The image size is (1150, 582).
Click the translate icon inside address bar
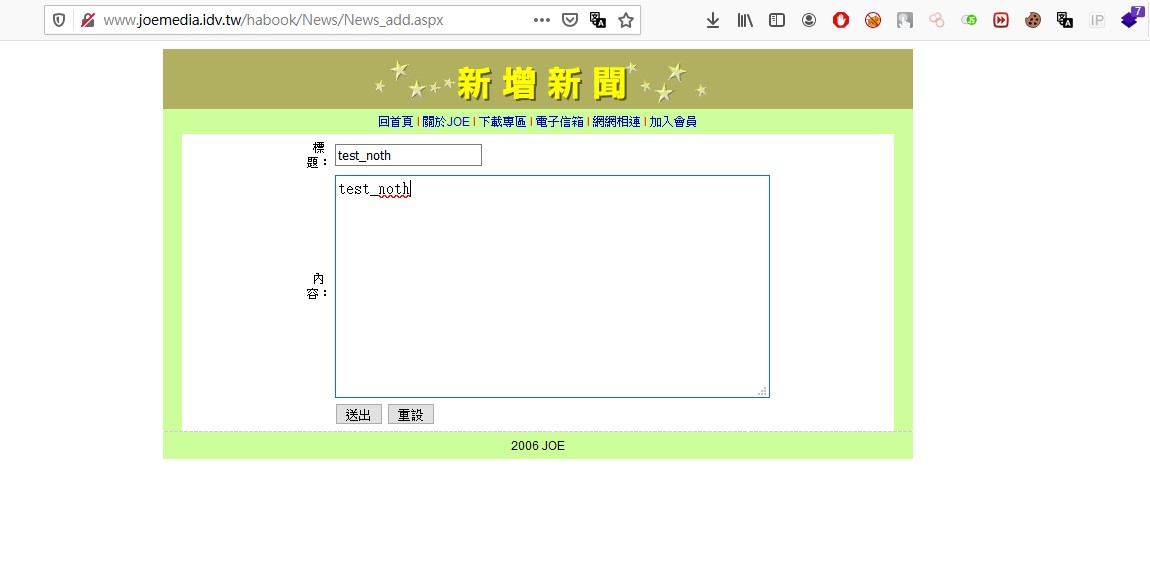(x=598, y=20)
